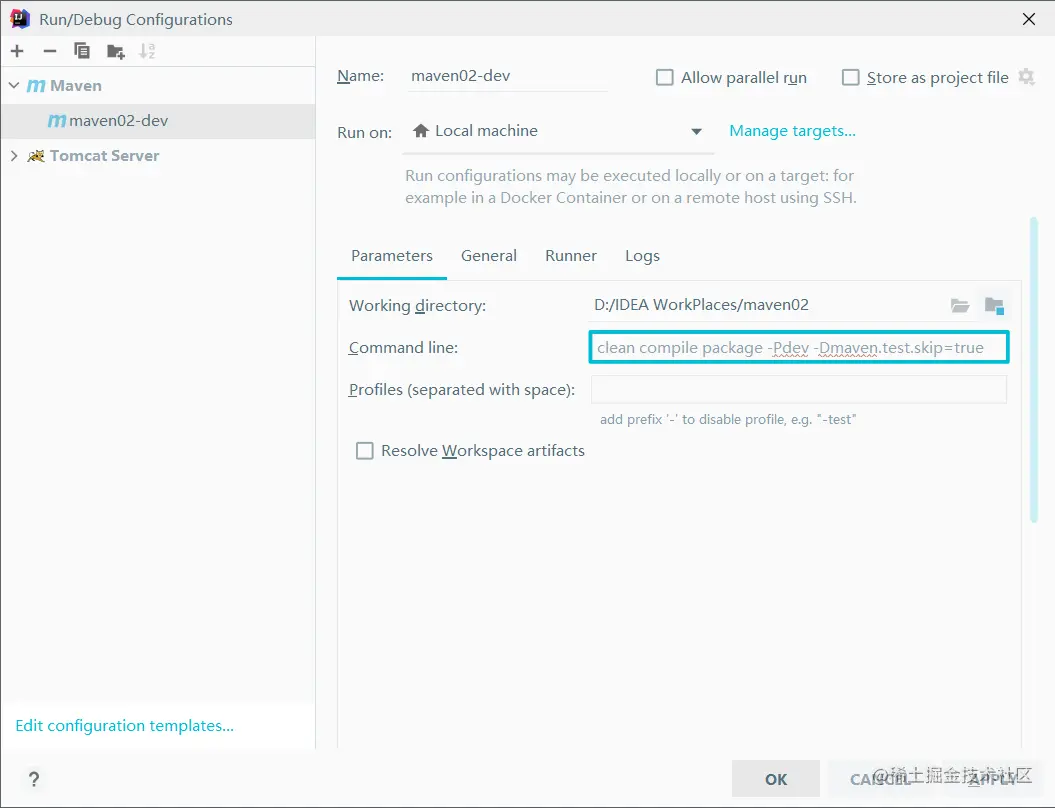Remove the selected configuration with minus icon
This screenshot has width=1055, height=808.
pyautogui.click(x=50, y=51)
